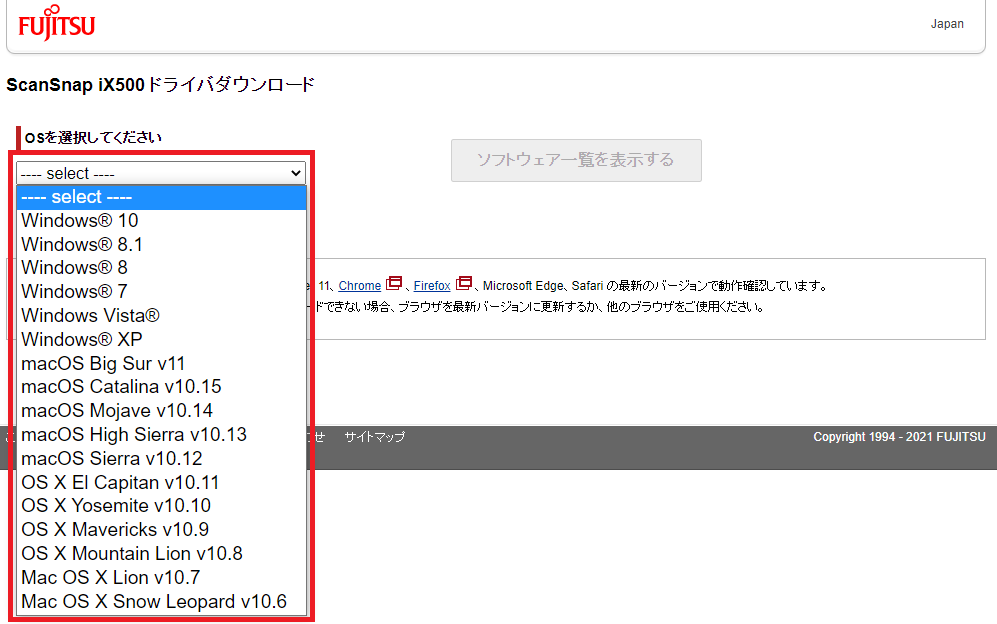Pick macOS Mojave v10.14
The image size is (997, 624).
coord(162,411)
